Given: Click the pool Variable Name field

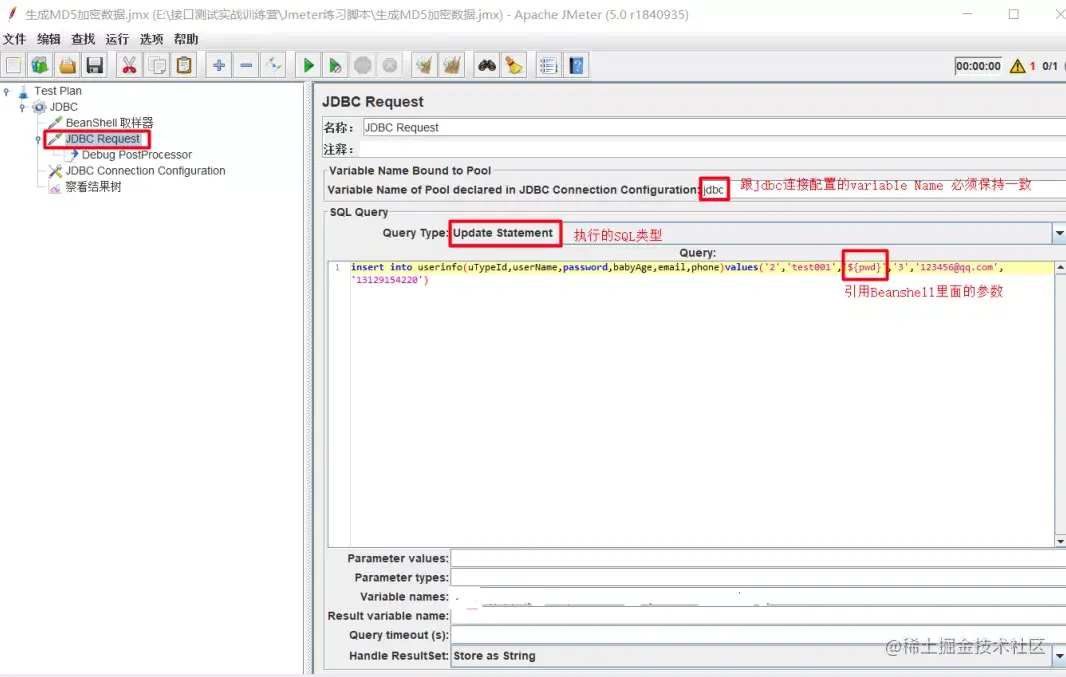Looking at the screenshot, I should (x=882, y=190).
